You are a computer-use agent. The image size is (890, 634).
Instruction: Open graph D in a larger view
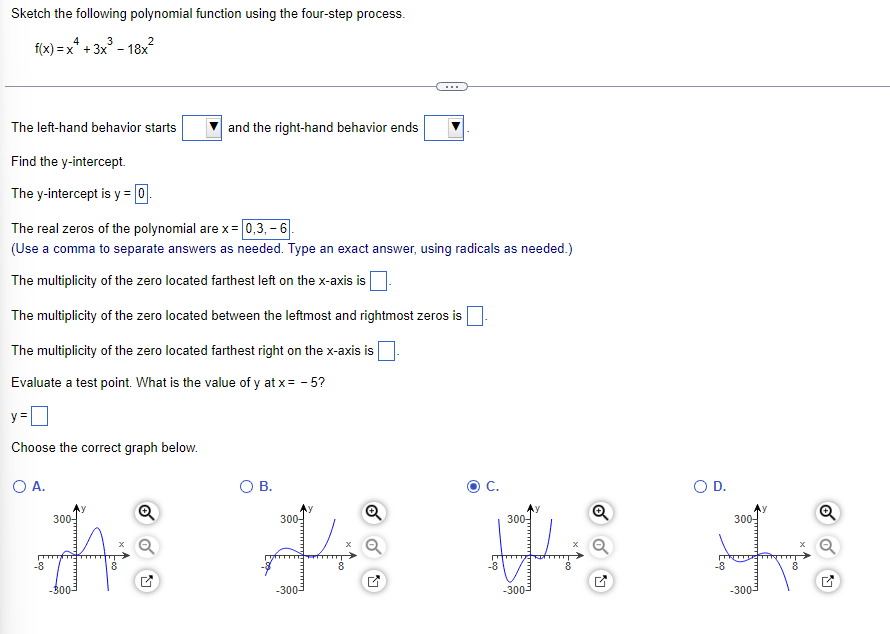coord(827,581)
